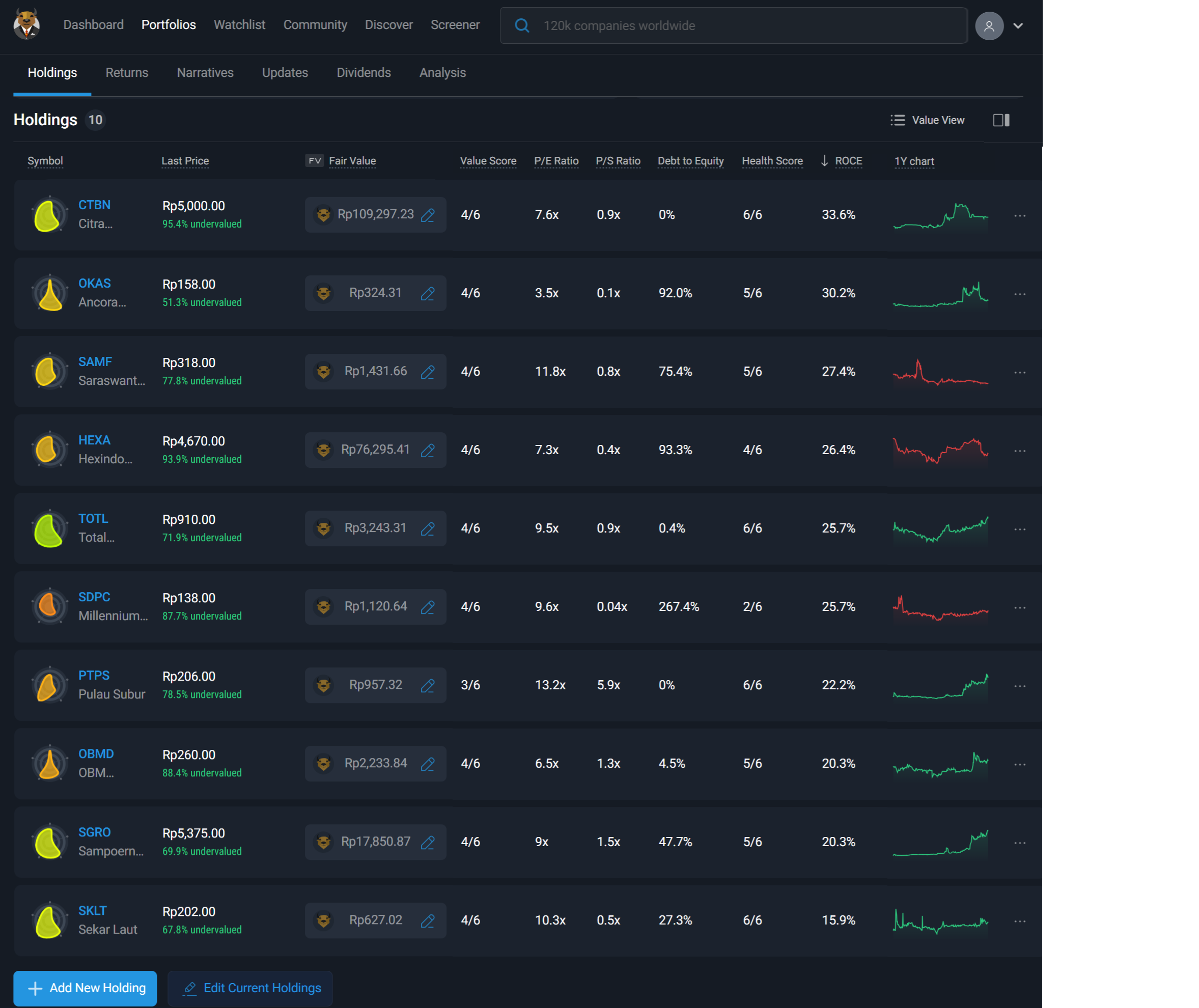The image size is (1199, 1008).
Task: Click pencil icon for SDPC fair value
Action: tap(428, 607)
